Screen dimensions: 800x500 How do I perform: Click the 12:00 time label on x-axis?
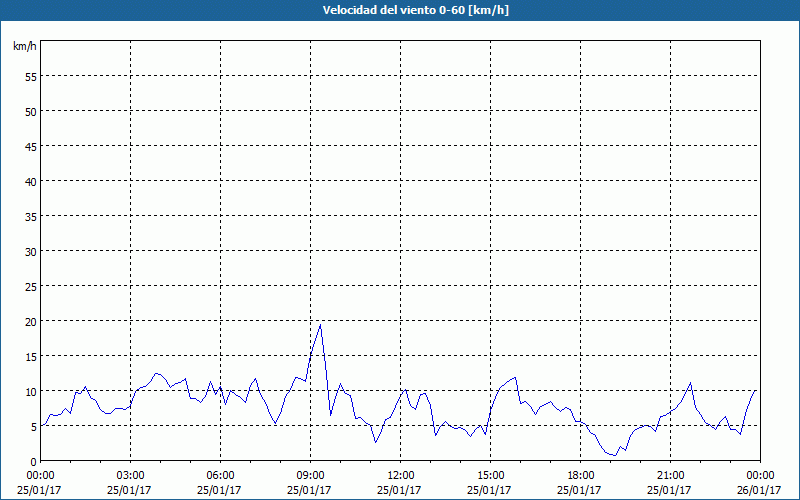pyautogui.click(x=401, y=476)
